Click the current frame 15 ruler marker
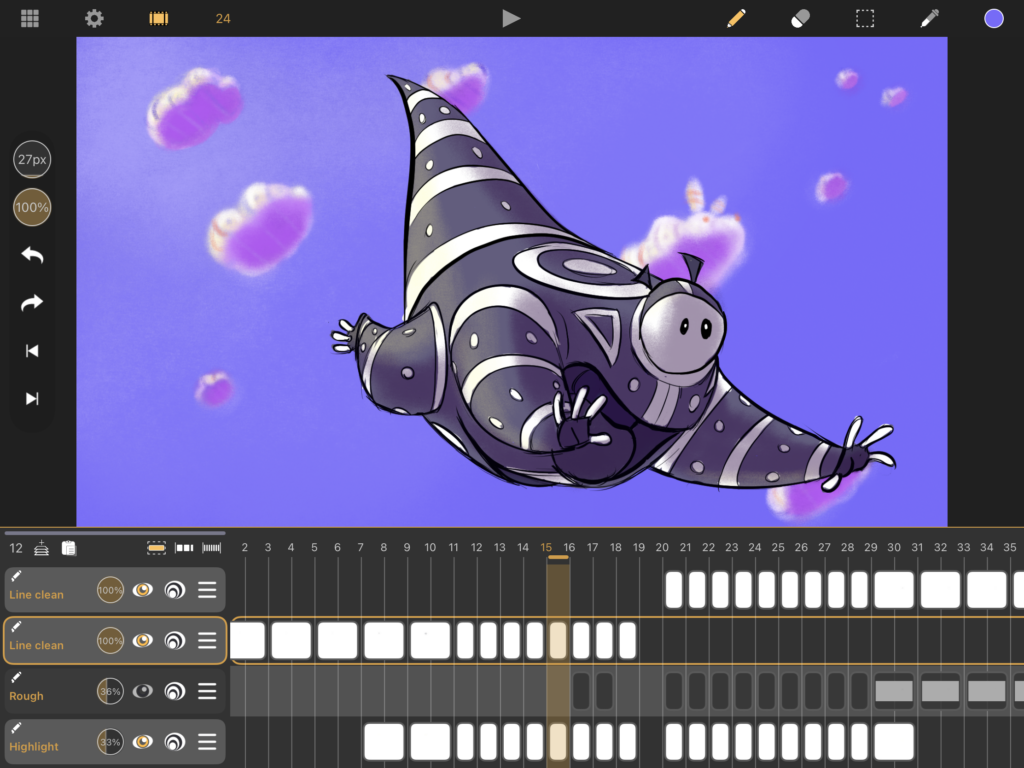 [546, 547]
